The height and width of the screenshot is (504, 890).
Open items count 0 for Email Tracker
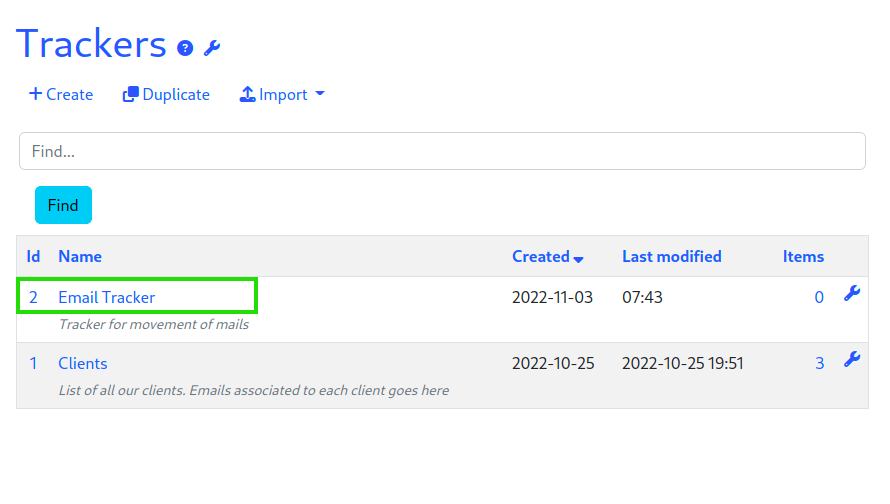pyautogui.click(x=819, y=297)
